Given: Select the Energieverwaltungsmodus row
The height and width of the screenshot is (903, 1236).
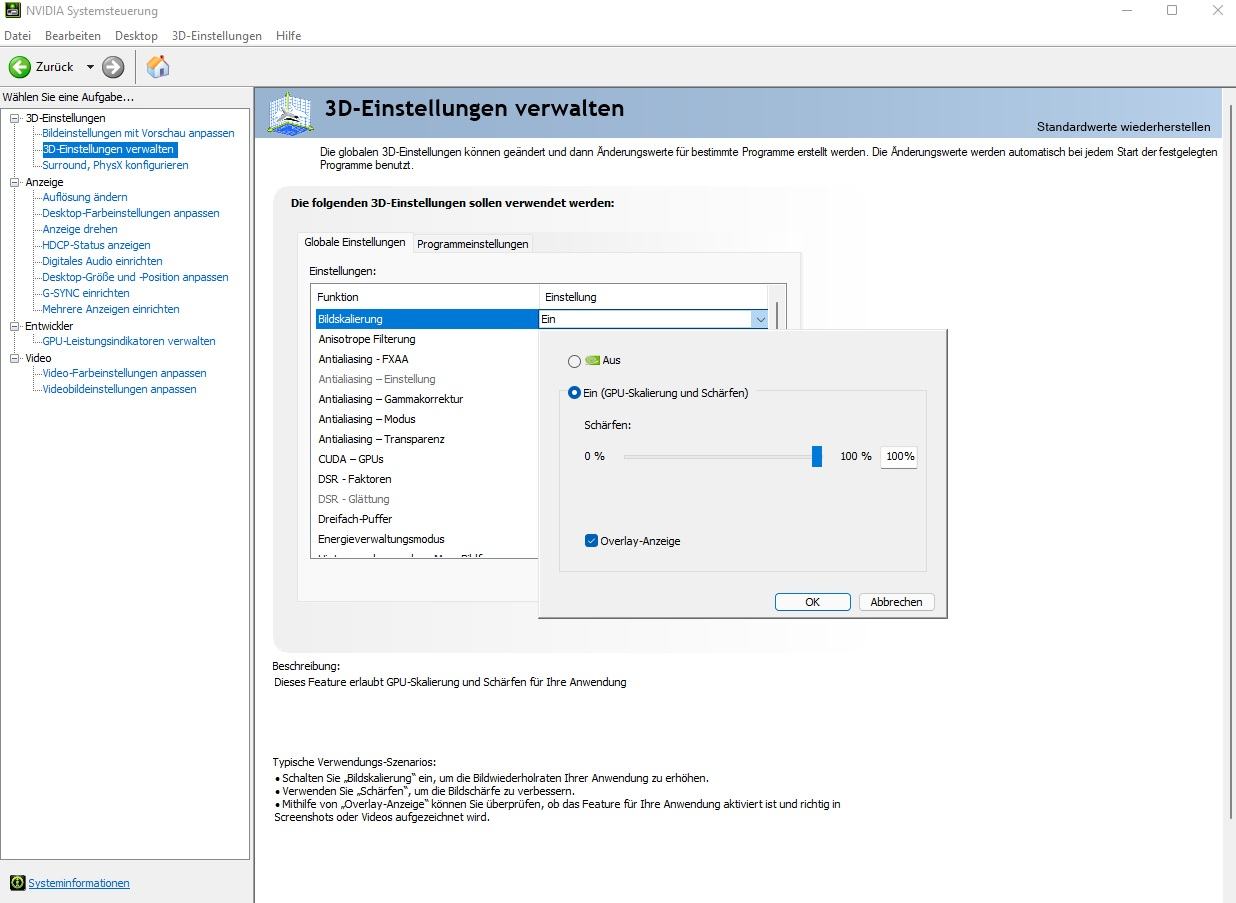Looking at the screenshot, I should pos(427,539).
